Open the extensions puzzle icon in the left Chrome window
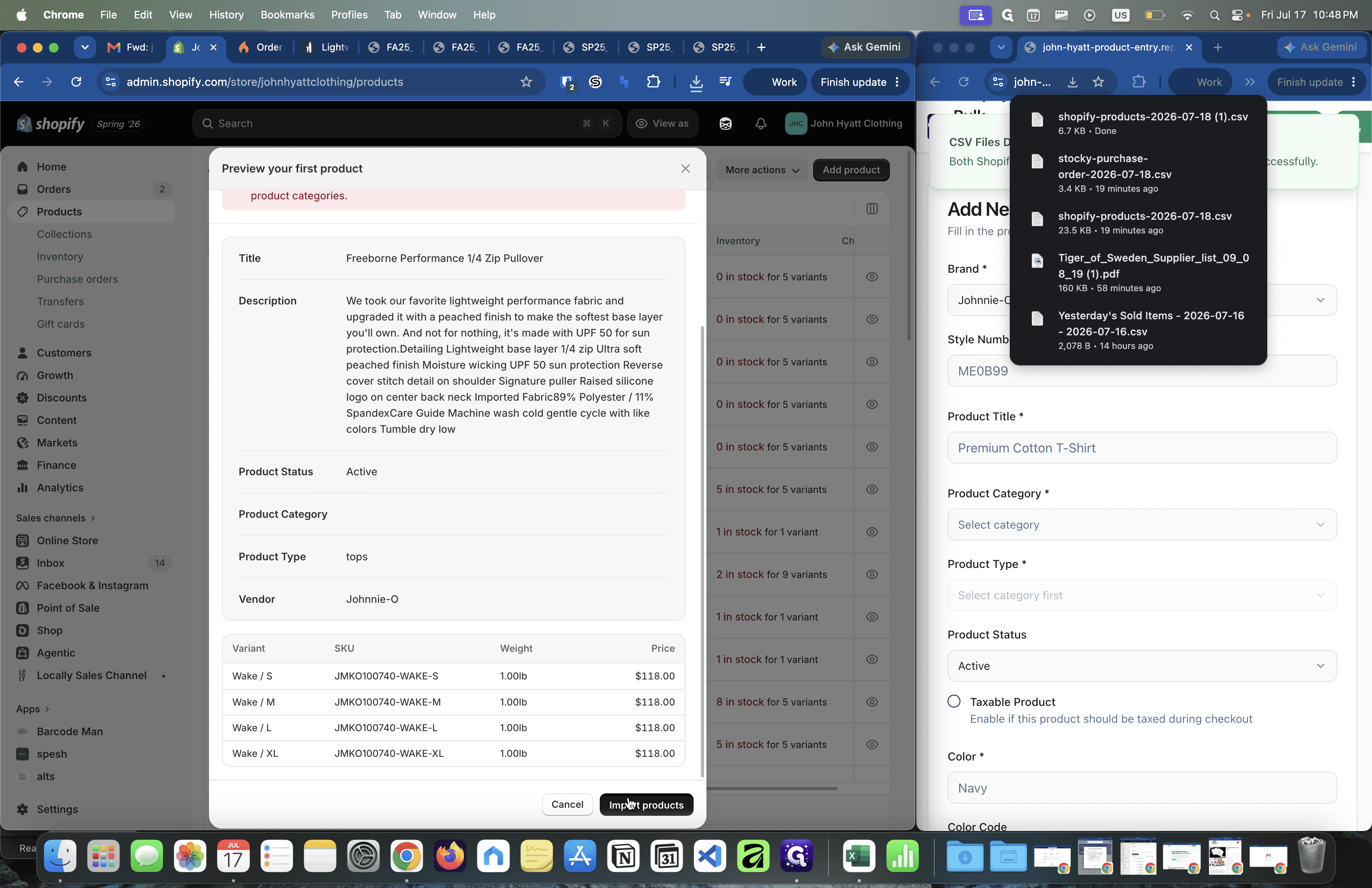Image resolution: width=1372 pixels, height=888 pixels. [x=653, y=82]
